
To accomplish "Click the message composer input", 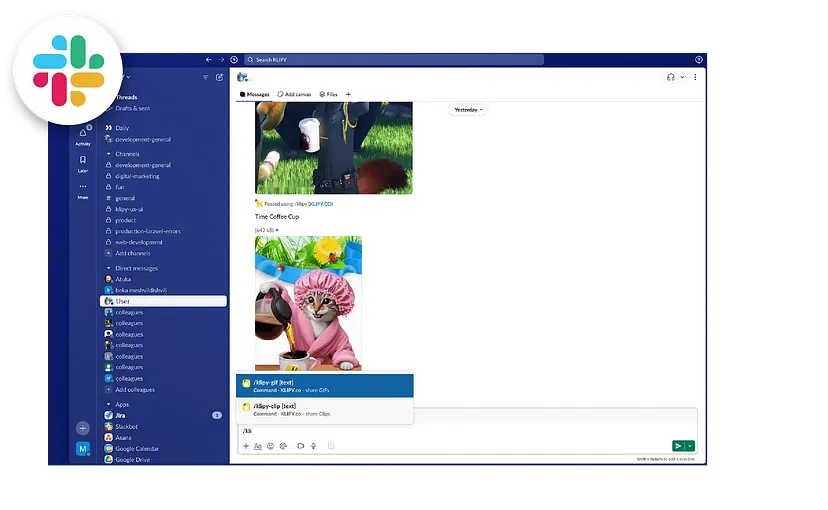I will (x=468, y=431).
